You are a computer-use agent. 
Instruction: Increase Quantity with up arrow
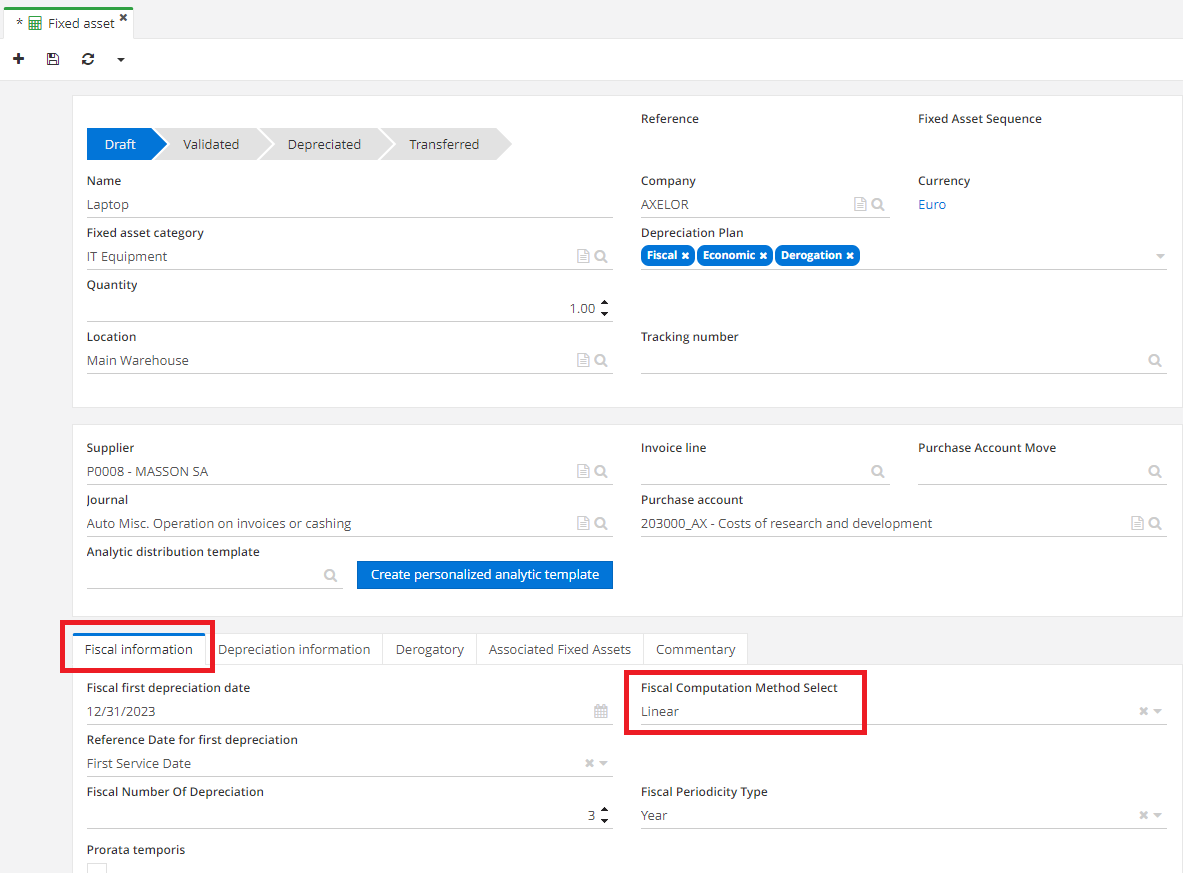click(x=604, y=303)
